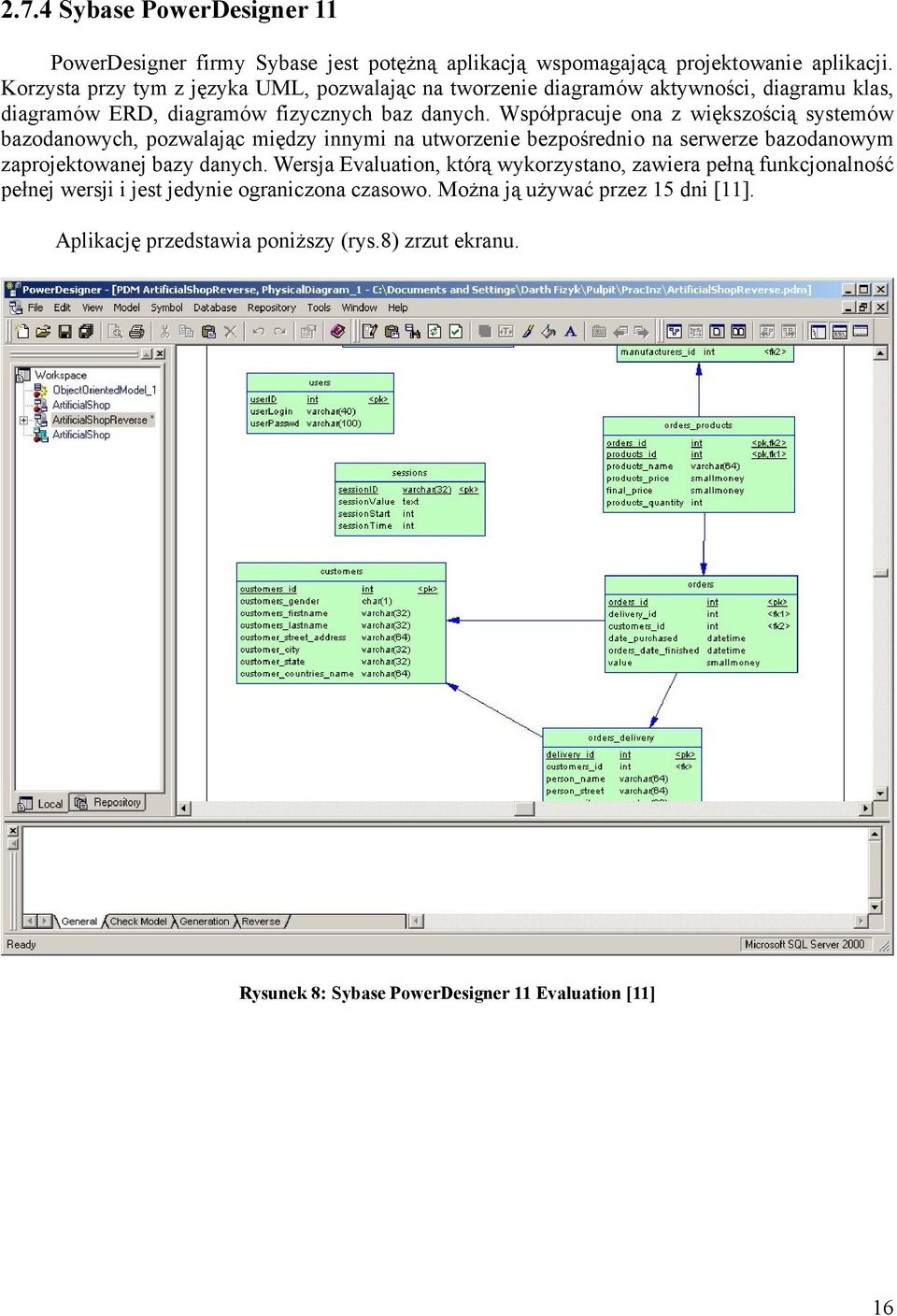The height and width of the screenshot is (1316, 897).
Task: Switch to the Reverse output tab
Action: (261, 922)
